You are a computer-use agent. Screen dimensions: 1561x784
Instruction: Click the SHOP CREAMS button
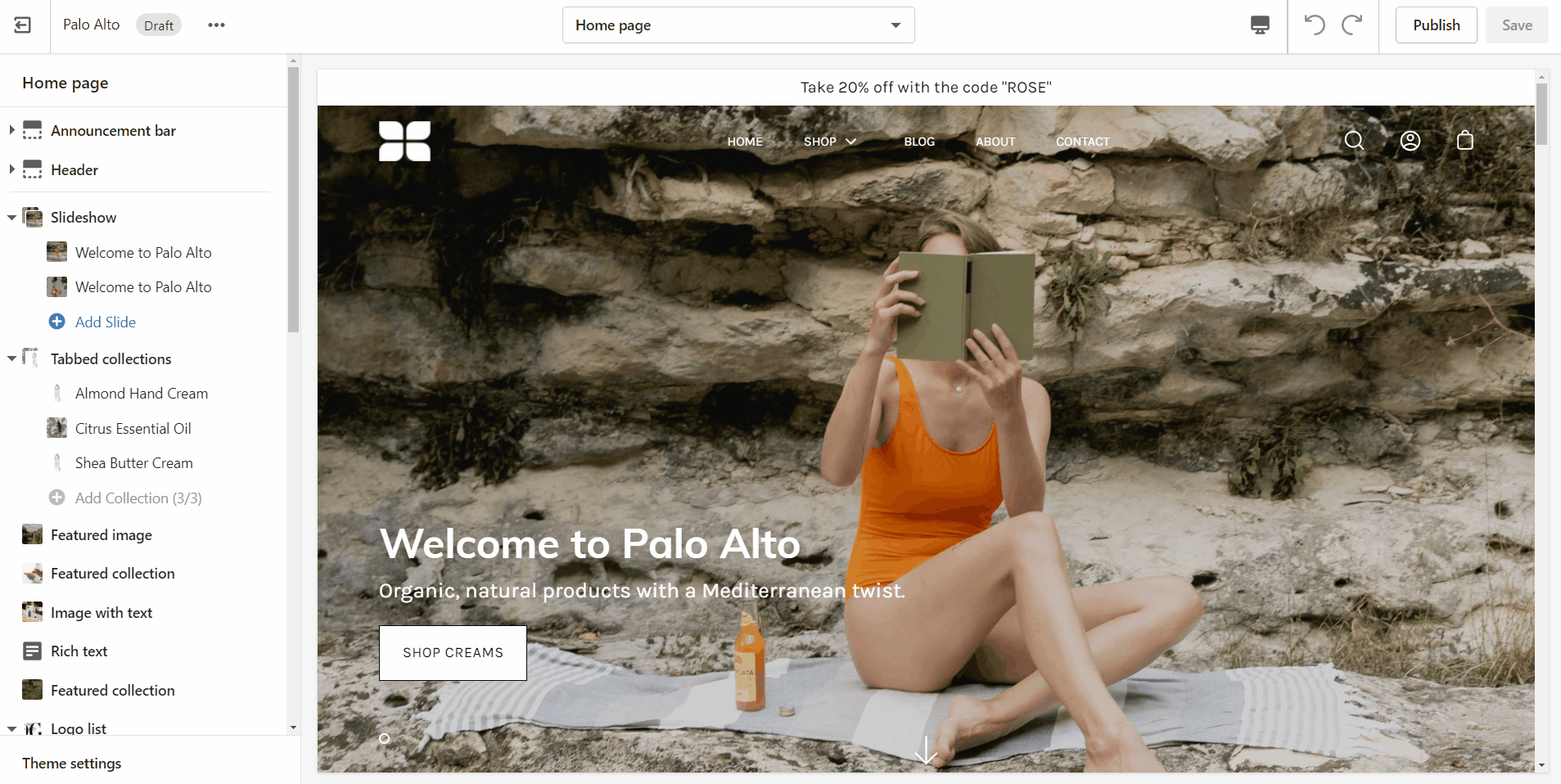coord(453,653)
